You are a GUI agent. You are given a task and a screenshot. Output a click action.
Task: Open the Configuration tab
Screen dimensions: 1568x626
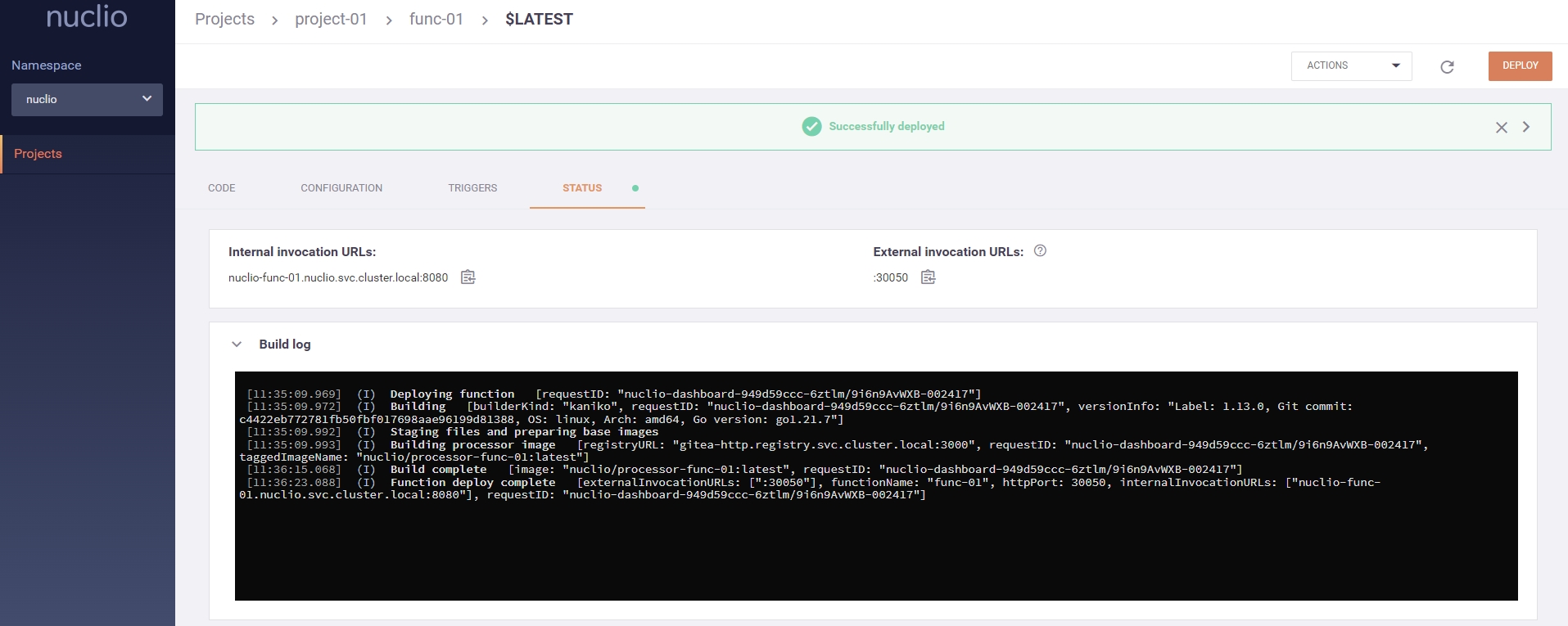341,188
